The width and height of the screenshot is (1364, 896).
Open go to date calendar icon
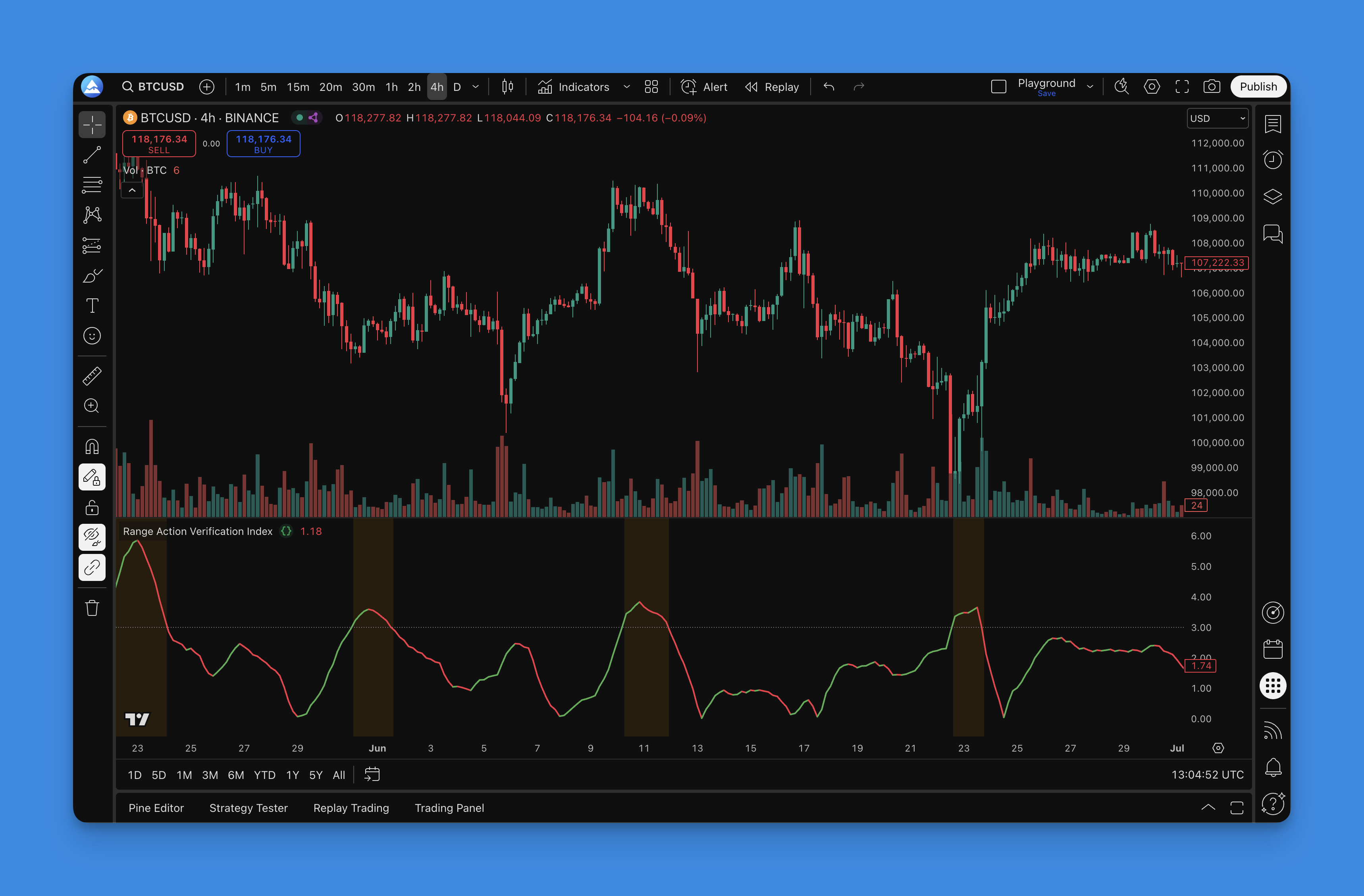pos(372,775)
